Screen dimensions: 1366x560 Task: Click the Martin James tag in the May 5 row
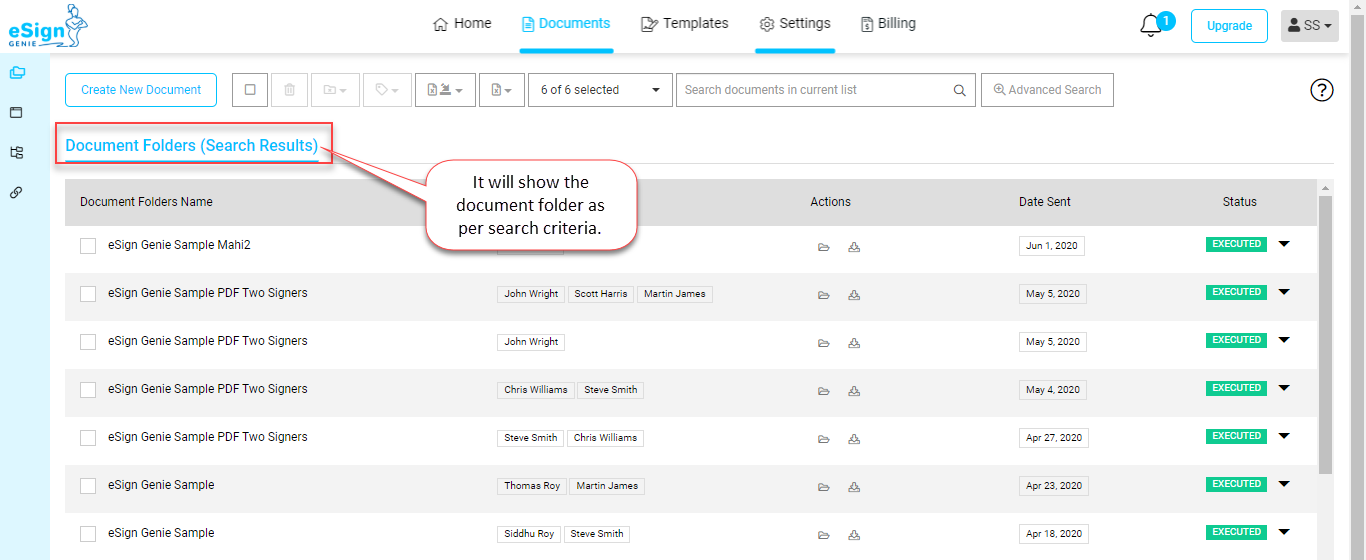click(675, 294)
